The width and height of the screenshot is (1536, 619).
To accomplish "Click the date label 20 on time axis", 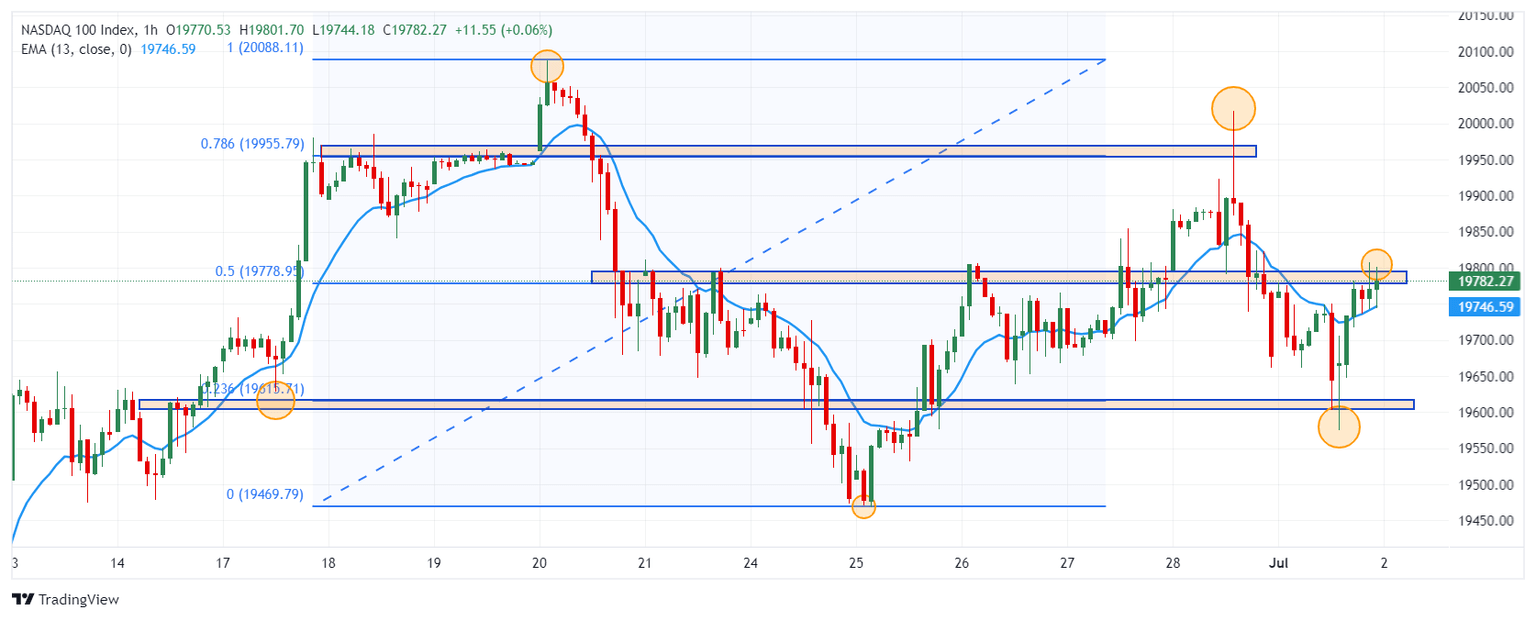I will tap(540, 562).
